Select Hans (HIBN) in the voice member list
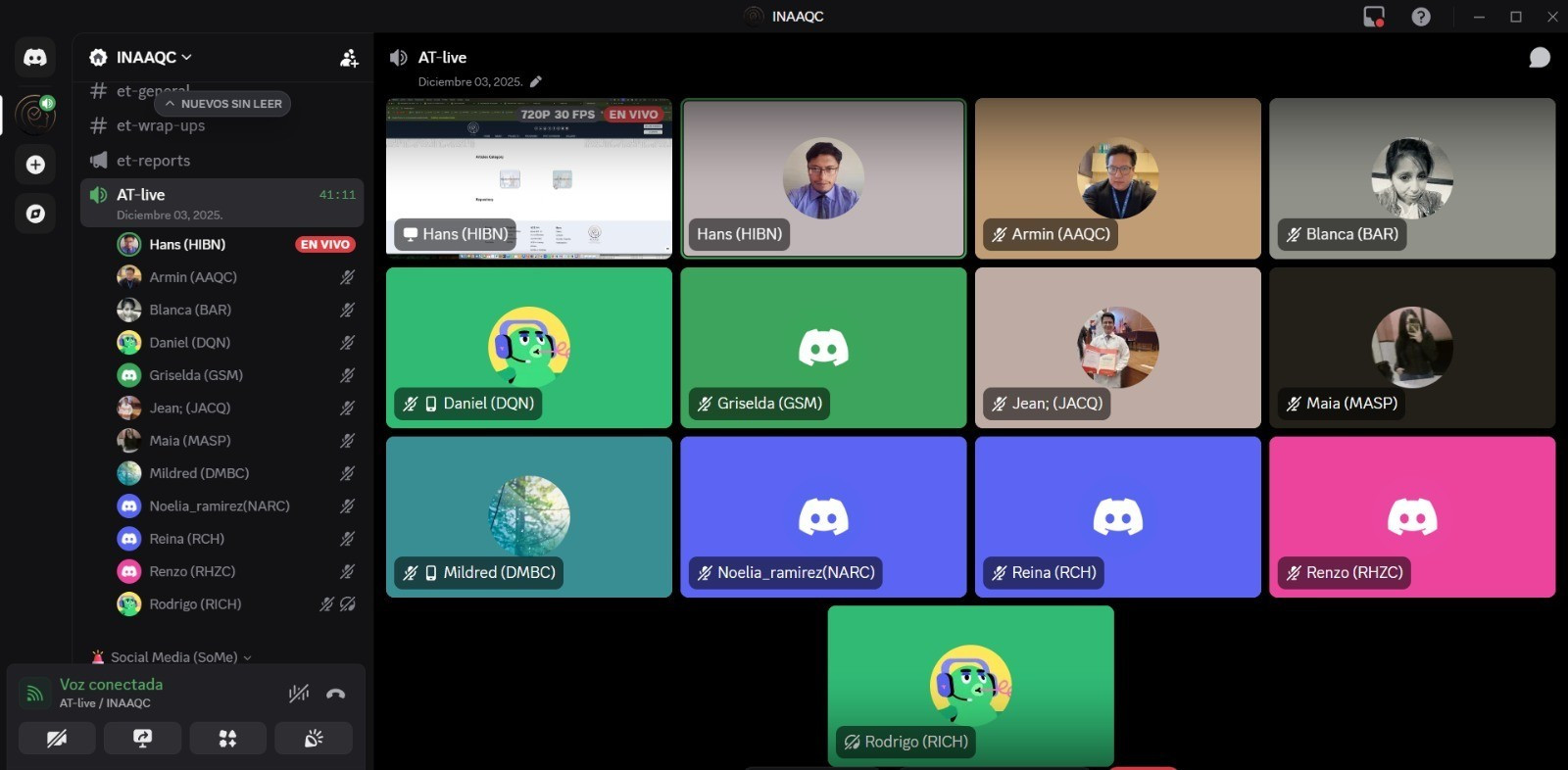The image size is (1568, 770). tap(187, 245)
